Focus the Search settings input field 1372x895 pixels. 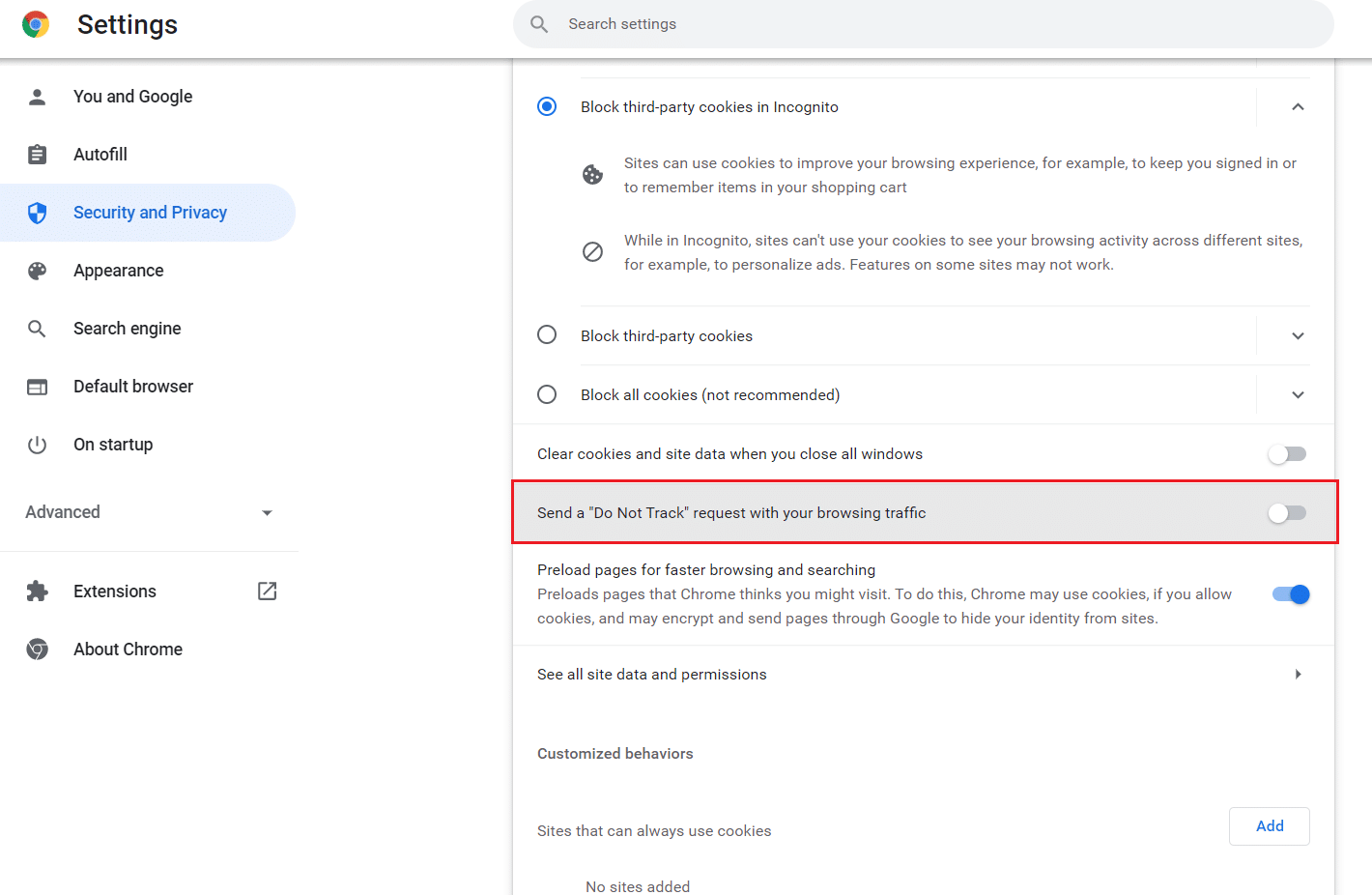(923, 24)
